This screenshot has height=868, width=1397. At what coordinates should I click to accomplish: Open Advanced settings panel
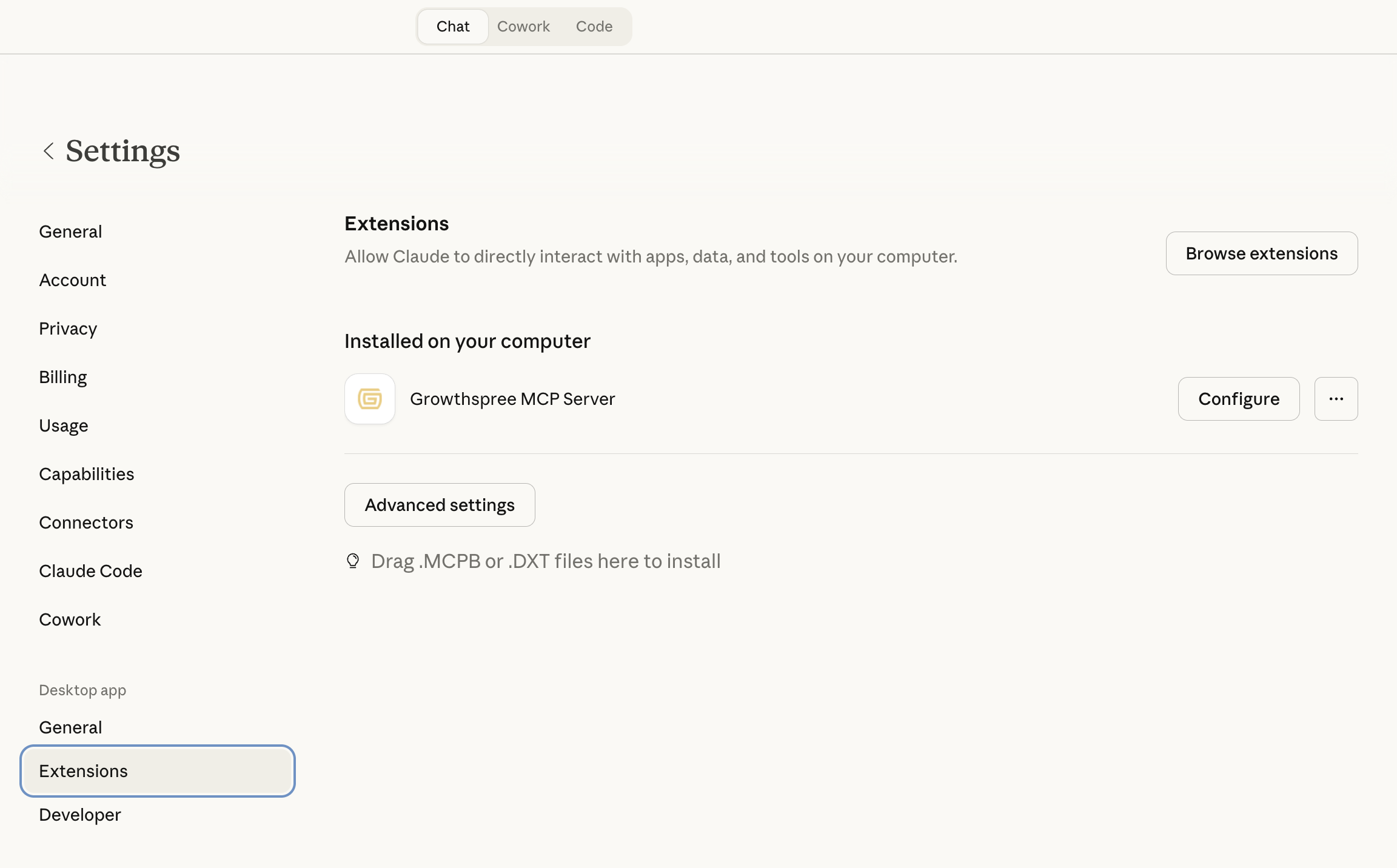[x=440, y=504]
